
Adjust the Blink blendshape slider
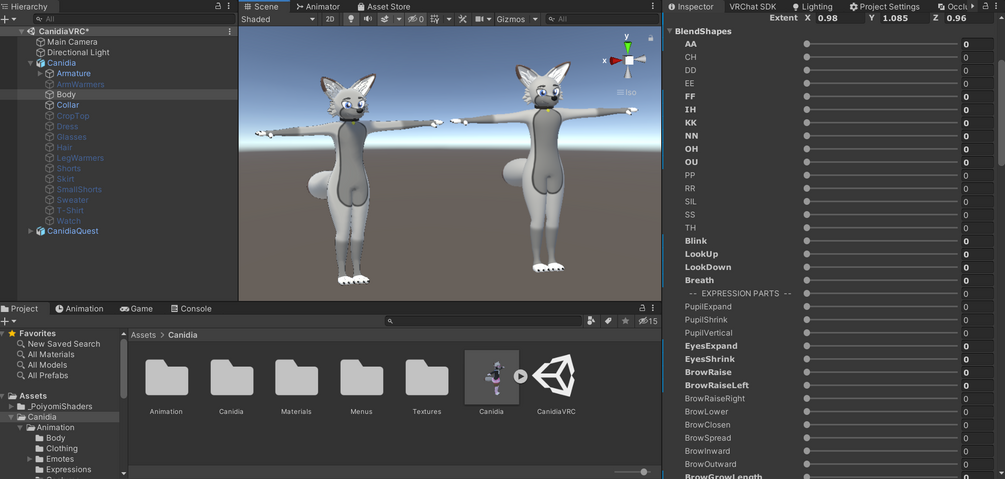pyautogui.click(x=881, y=241)
